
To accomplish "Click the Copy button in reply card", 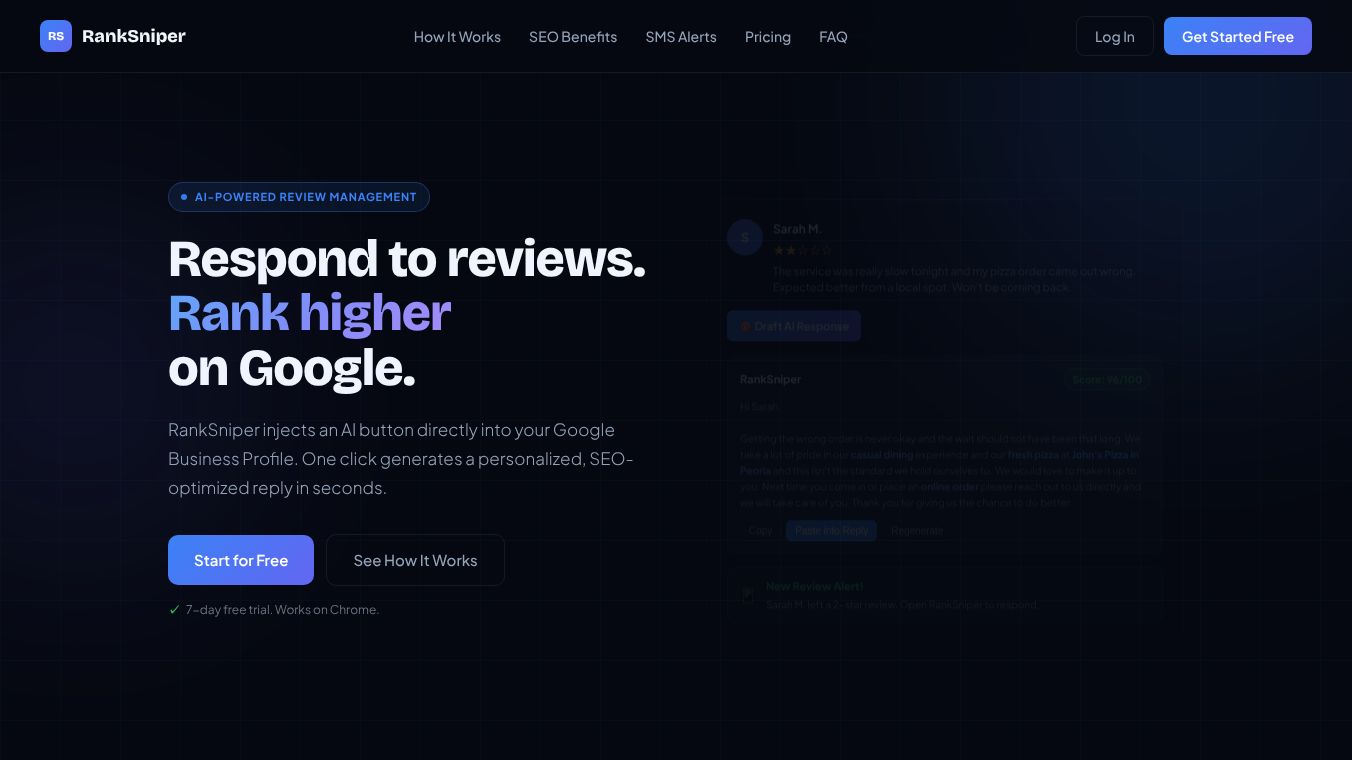I will pos(761,531).
